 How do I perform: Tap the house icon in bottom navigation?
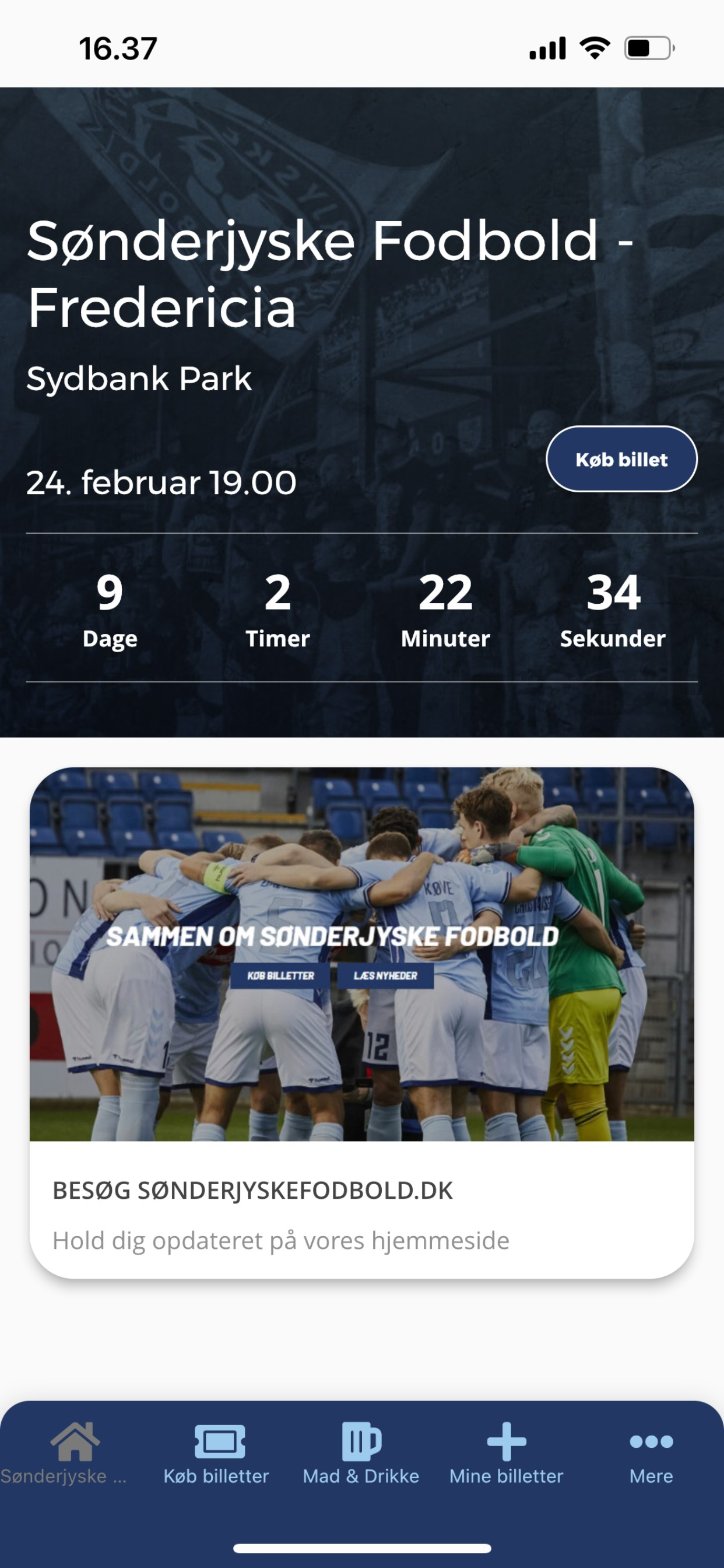pos(75,1441)
